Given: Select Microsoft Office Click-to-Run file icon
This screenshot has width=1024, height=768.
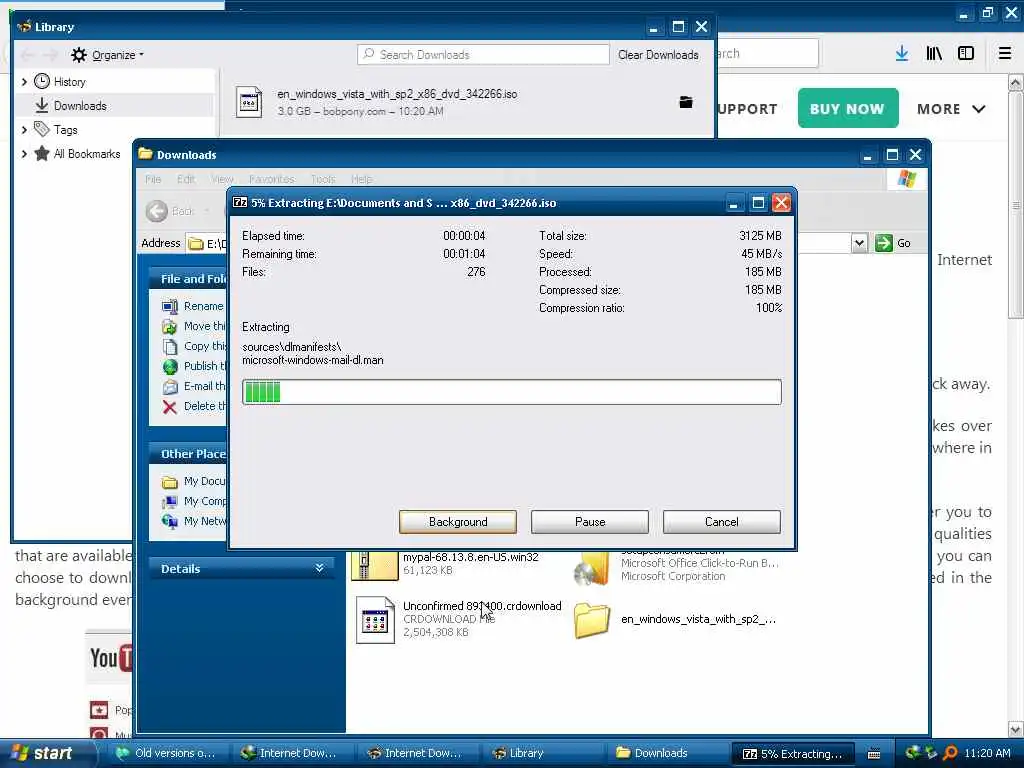Looking at the screenshot, I should 592,568.
